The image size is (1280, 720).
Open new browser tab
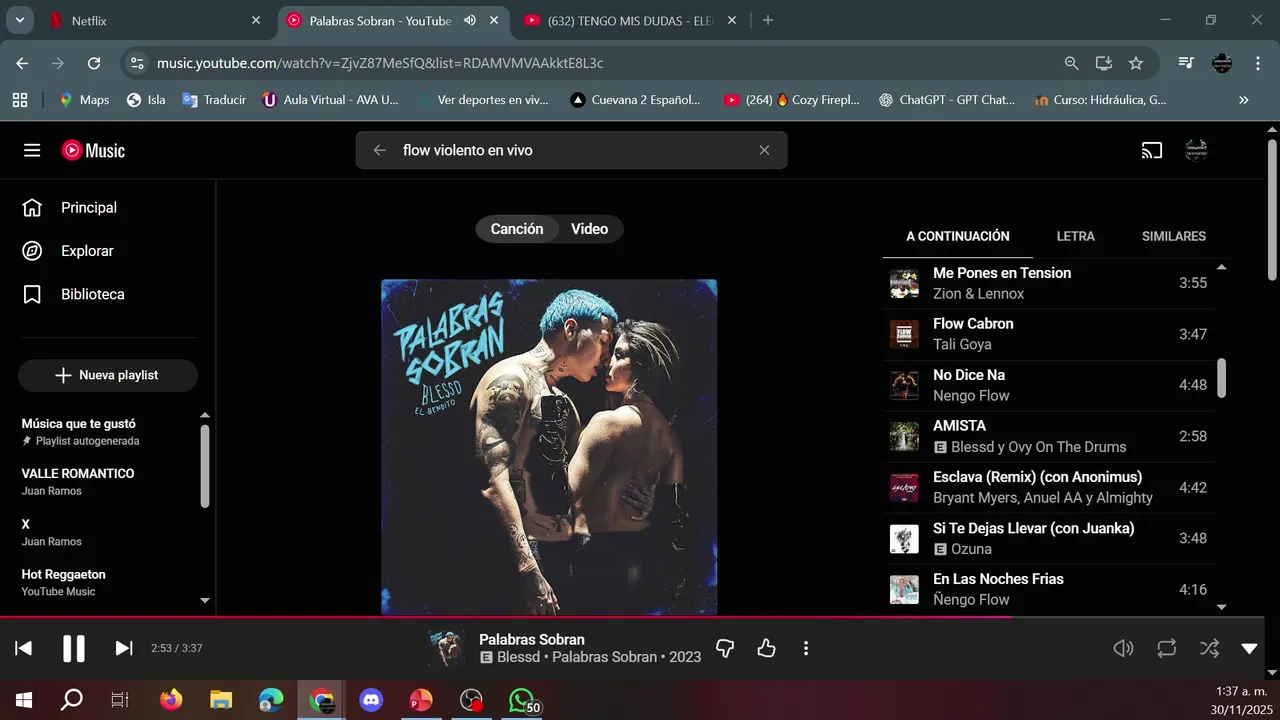[768, 20]
